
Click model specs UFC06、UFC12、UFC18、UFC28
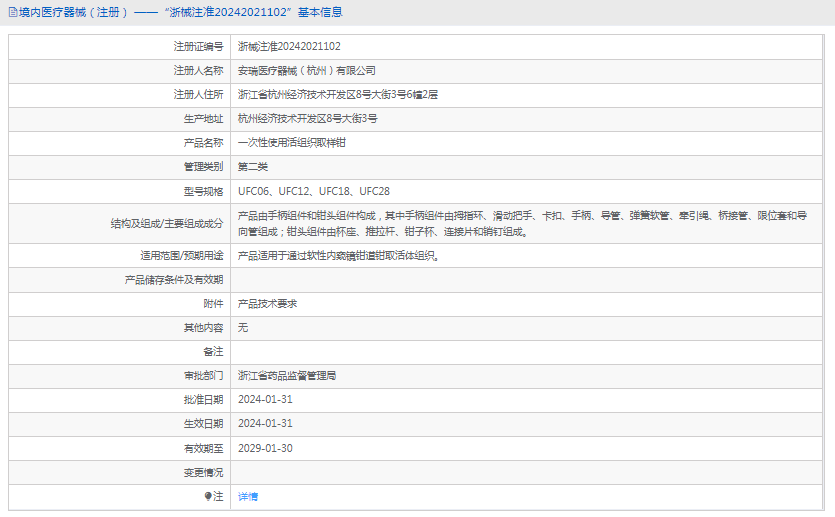314,191
